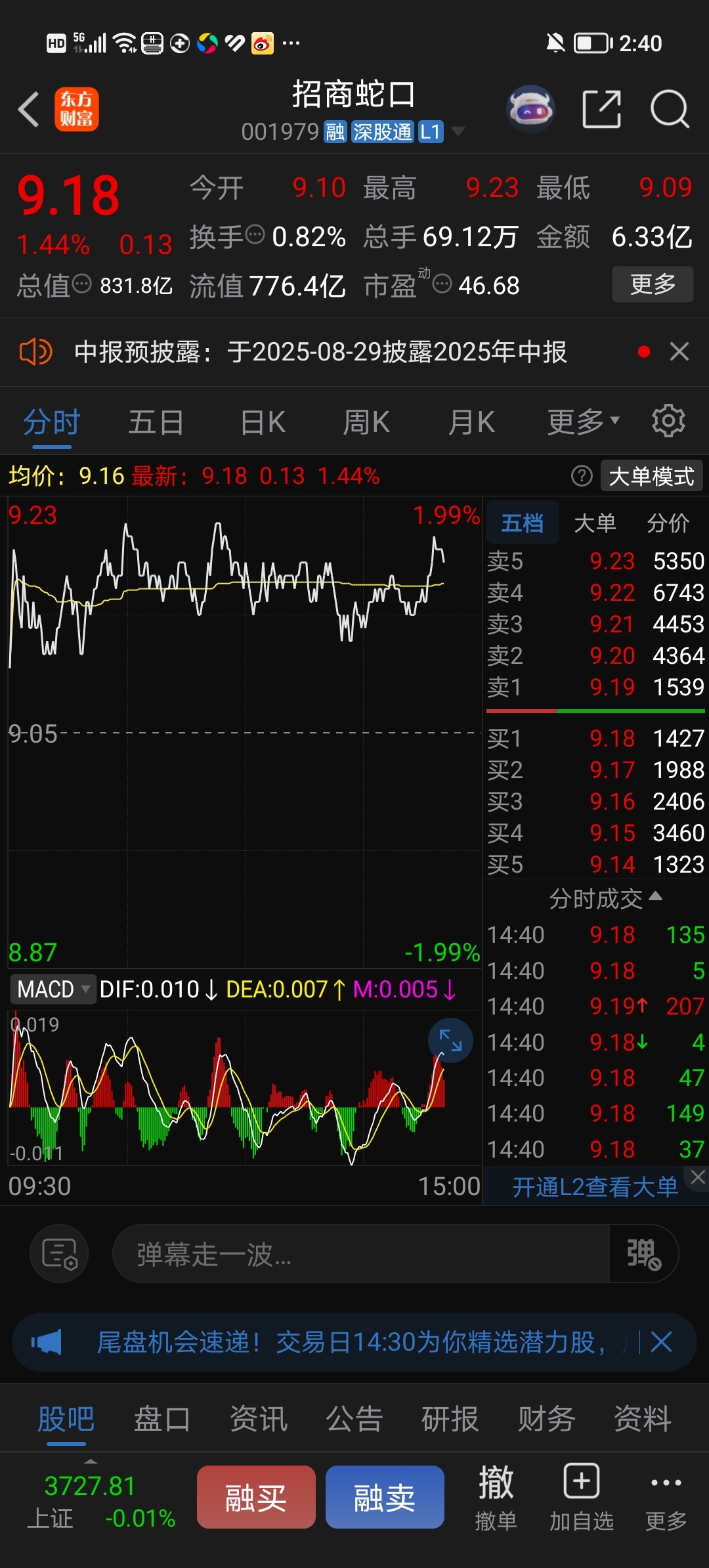This screenshot has width=709, height=1568.
Task: Open the 财务 tab
Action: pyautogui.click(x=546, y=1419)
